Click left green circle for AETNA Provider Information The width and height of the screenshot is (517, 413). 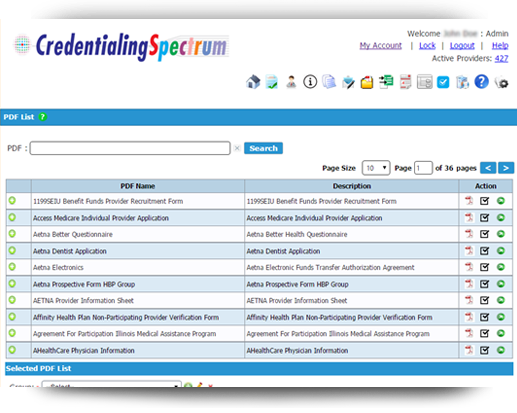pyautogui.click(x=12, y=300)
